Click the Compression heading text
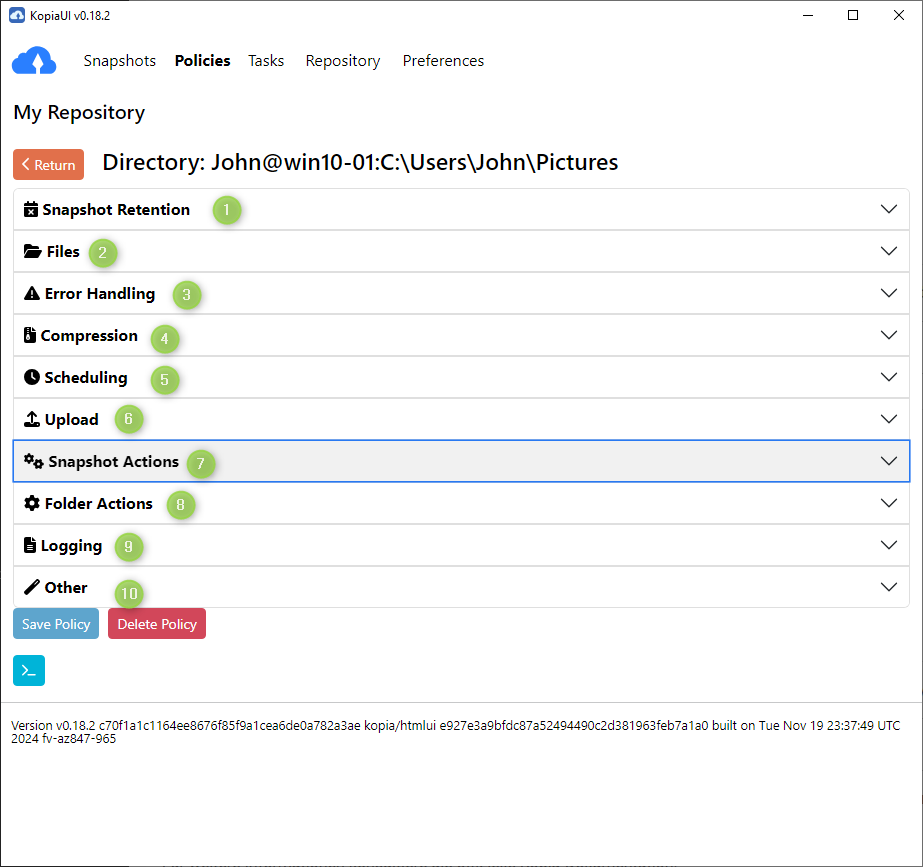The width and height of the screenshot is (923, 867). [89, 335]
